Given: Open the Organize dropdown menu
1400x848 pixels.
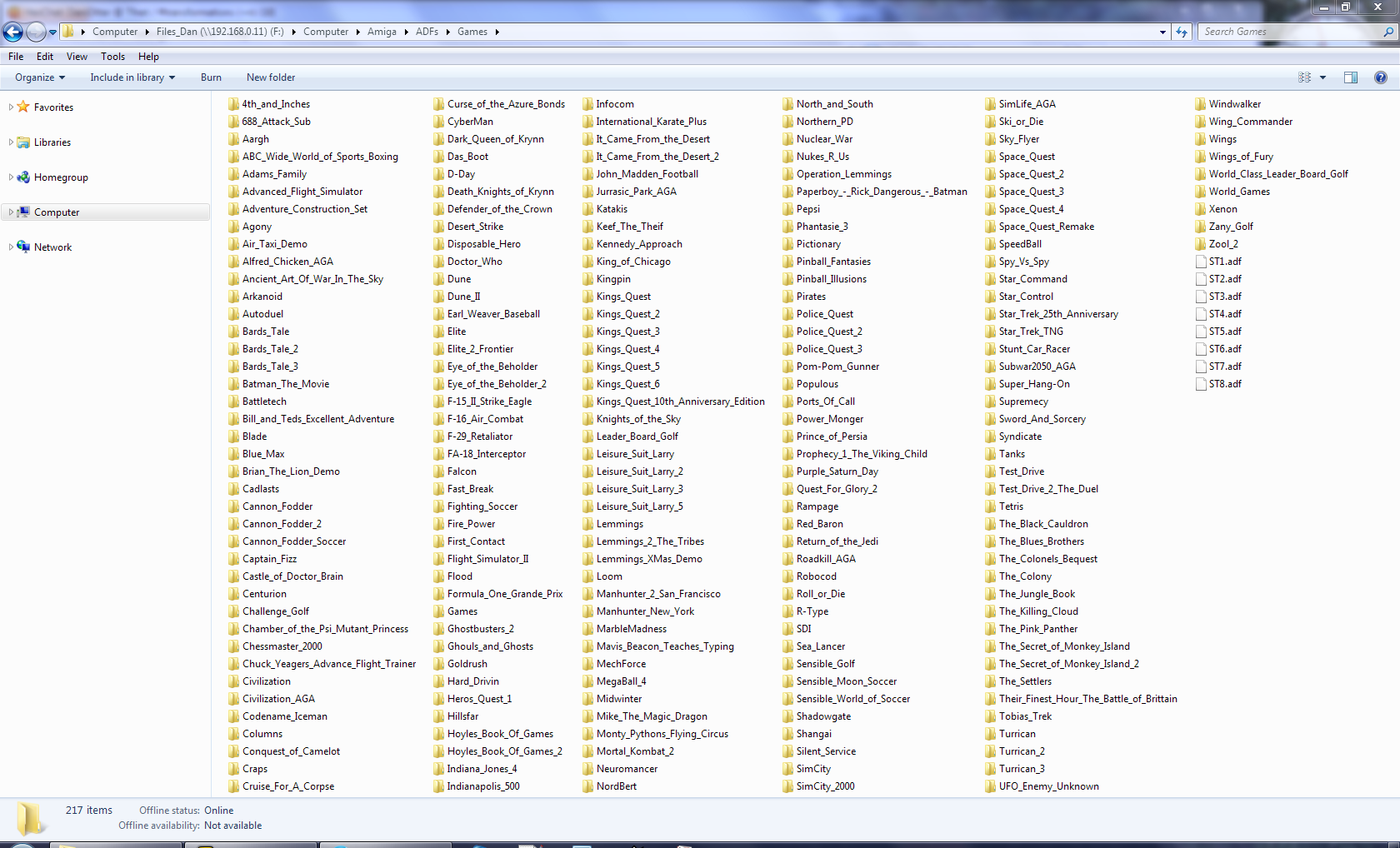Looking at the screenshot, I should tap(39, 77).
